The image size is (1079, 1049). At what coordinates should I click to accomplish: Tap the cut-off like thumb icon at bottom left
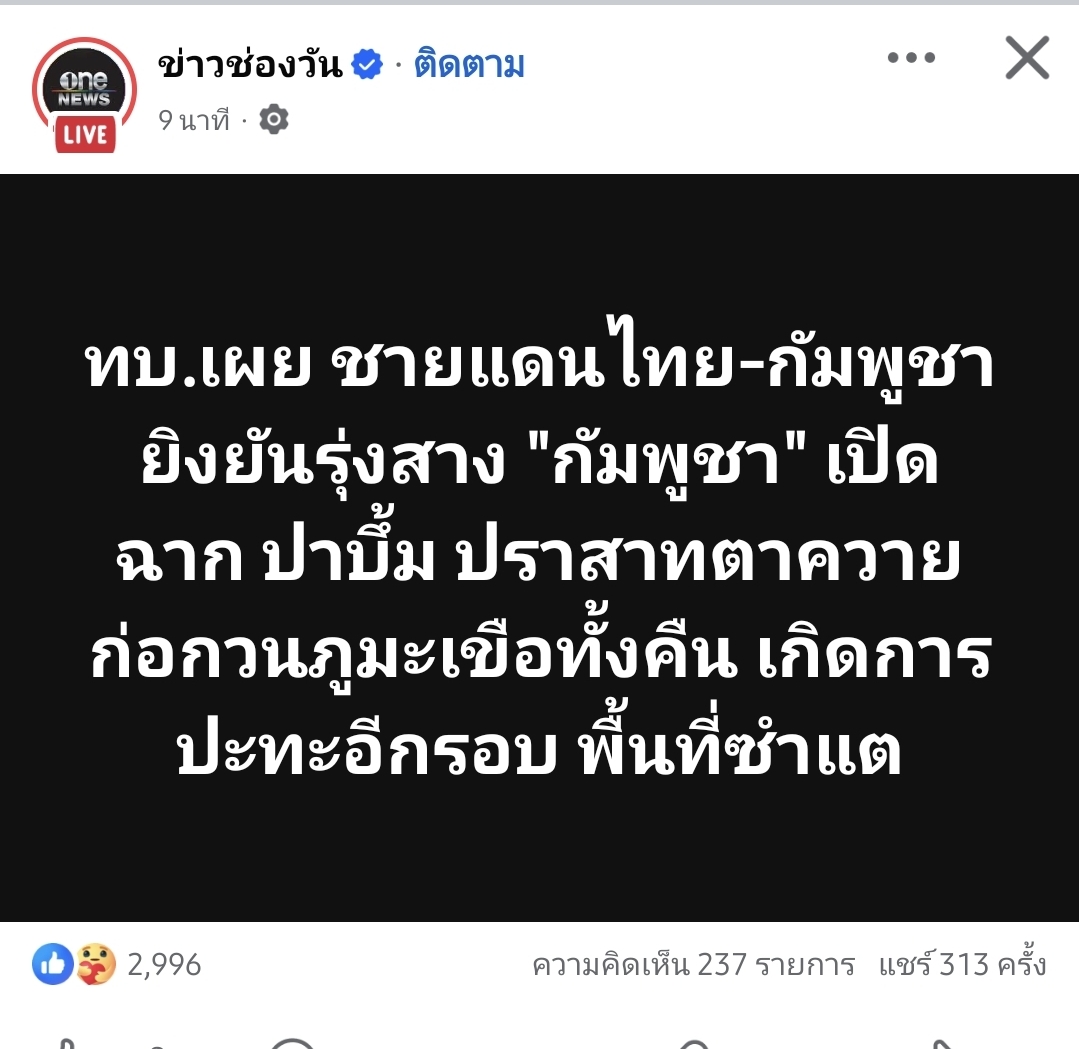pyautogui.click(x=65, y=1044)
